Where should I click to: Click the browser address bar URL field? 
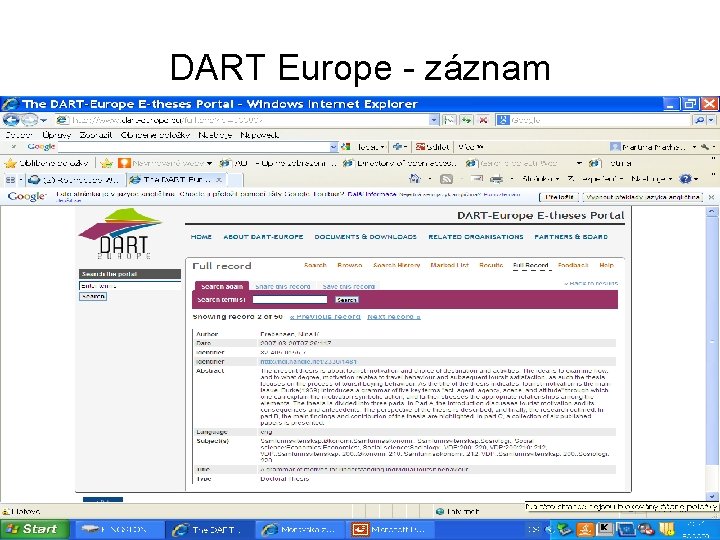point(243,120)
